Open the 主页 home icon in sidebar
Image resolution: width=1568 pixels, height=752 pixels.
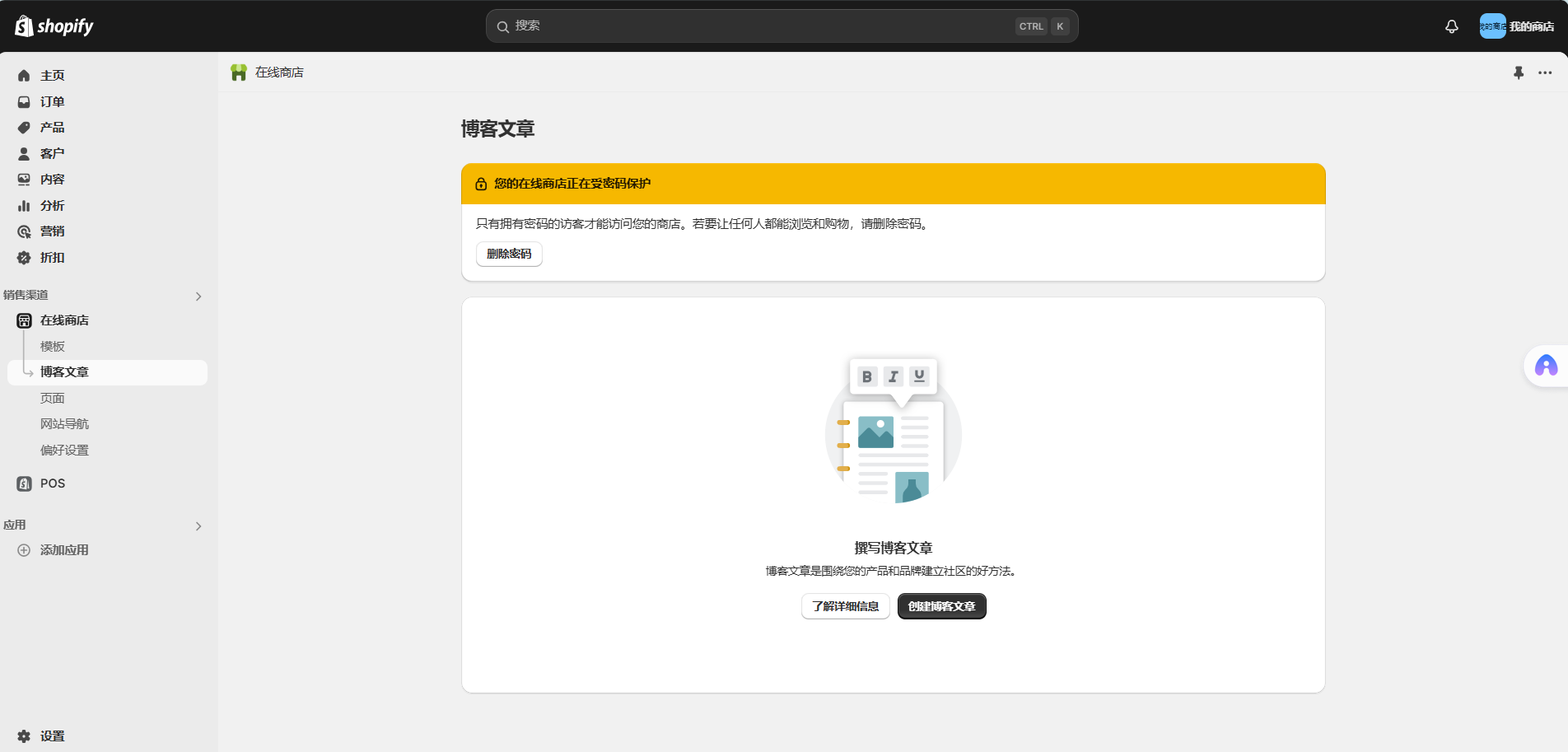tap(23, 75)
